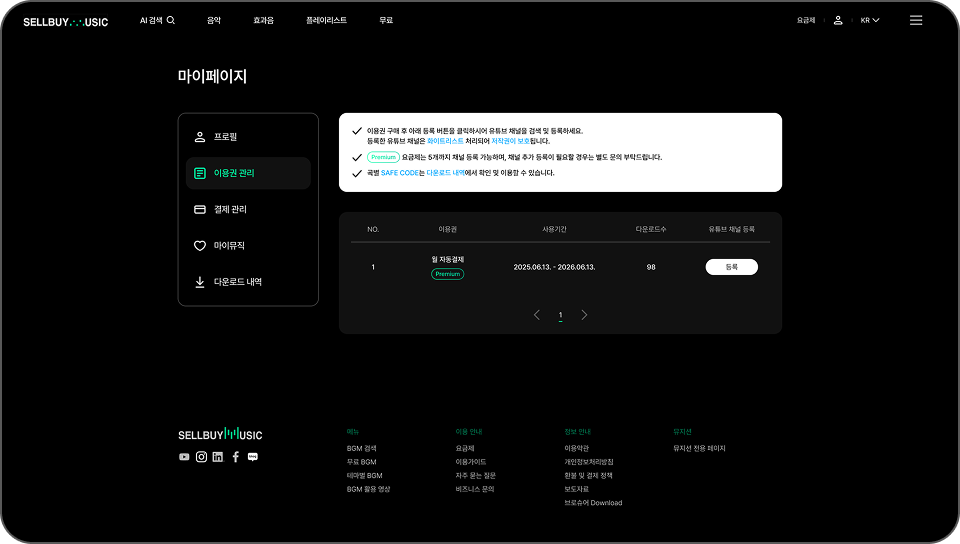Screen dimensions: 960x544
Task: Open the 무료 menu
Action: point(386,20)
